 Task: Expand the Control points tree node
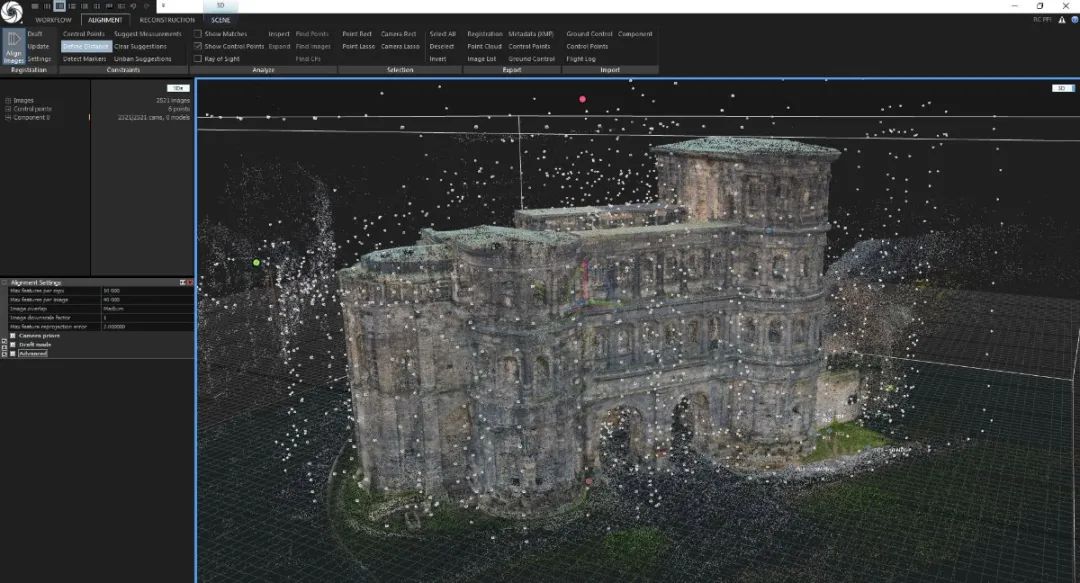[x=6, y=109]
